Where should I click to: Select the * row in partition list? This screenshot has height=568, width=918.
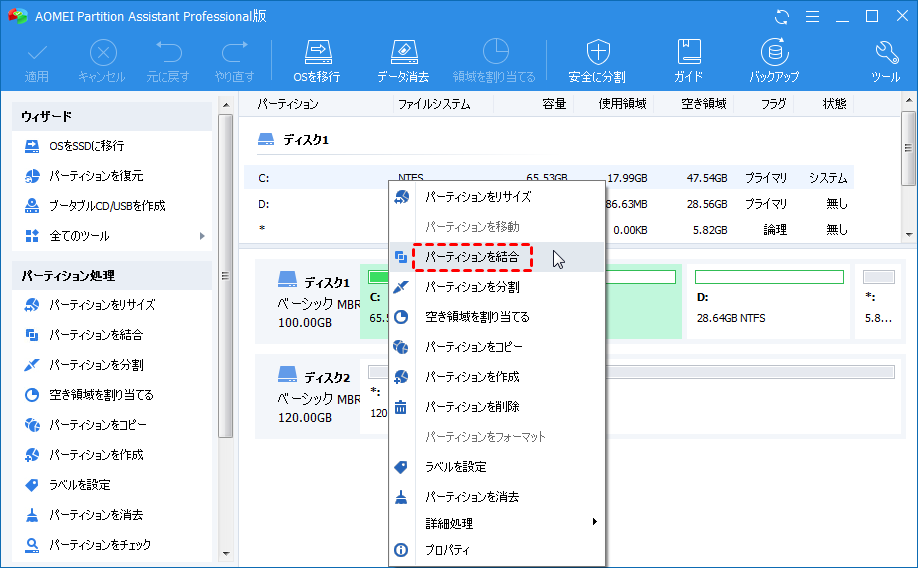point(549,230)
